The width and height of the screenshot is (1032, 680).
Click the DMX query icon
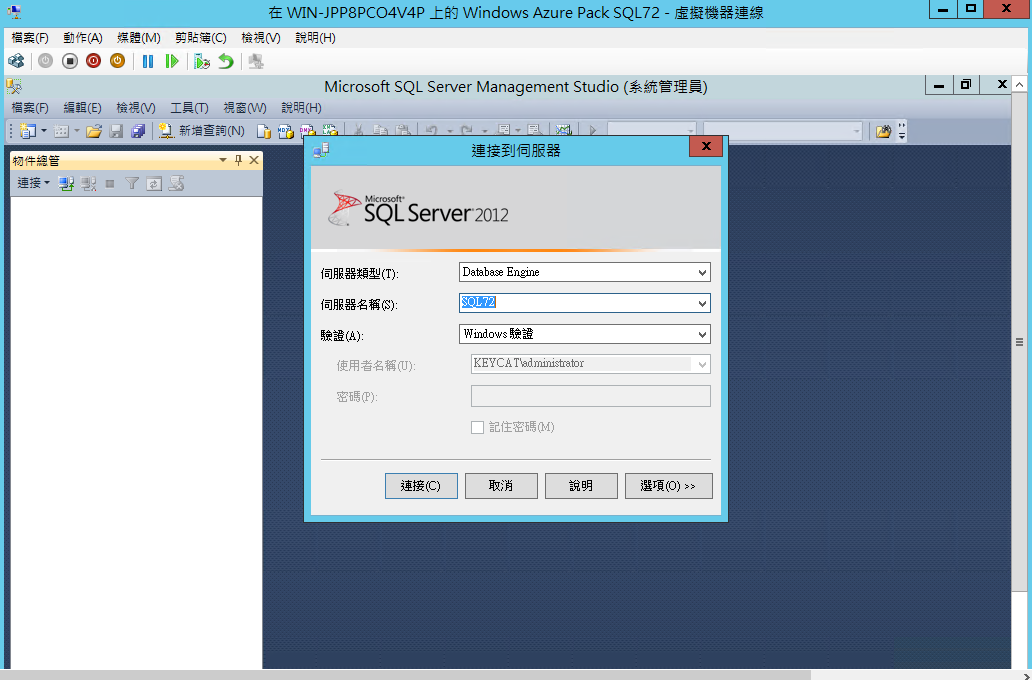point(307,131)
